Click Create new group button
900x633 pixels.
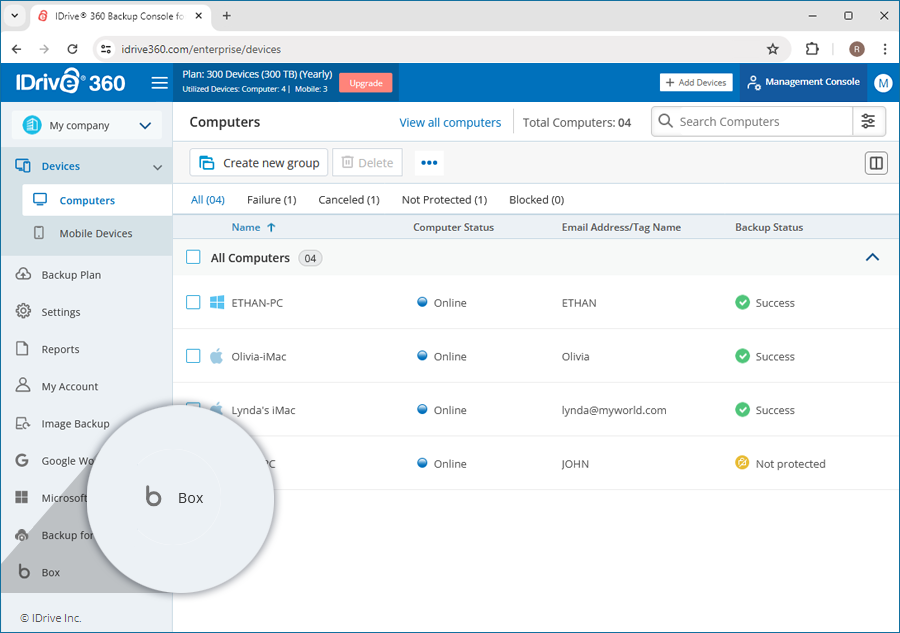tap(259, 163)
